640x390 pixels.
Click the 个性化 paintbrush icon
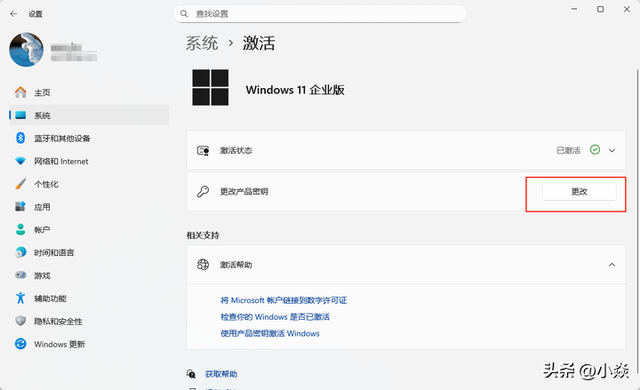click(x=20, y=184)
